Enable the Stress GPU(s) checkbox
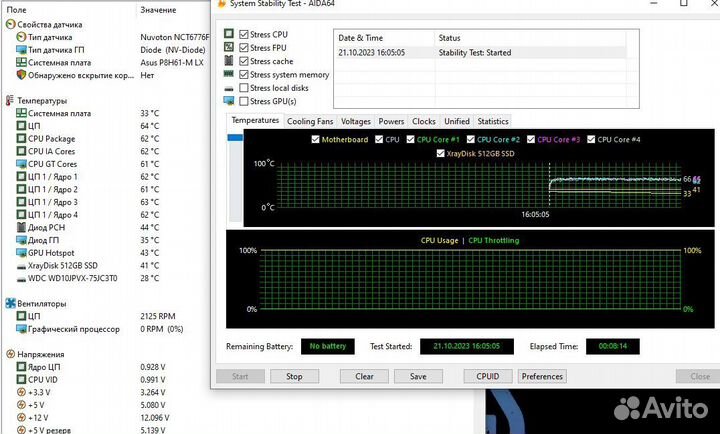The image size is (720, 434). tap(244, 101)
